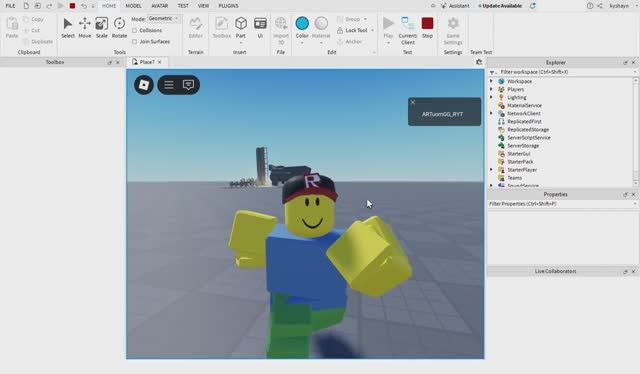Click the undo arrow in quick access bar

(84, 6)
